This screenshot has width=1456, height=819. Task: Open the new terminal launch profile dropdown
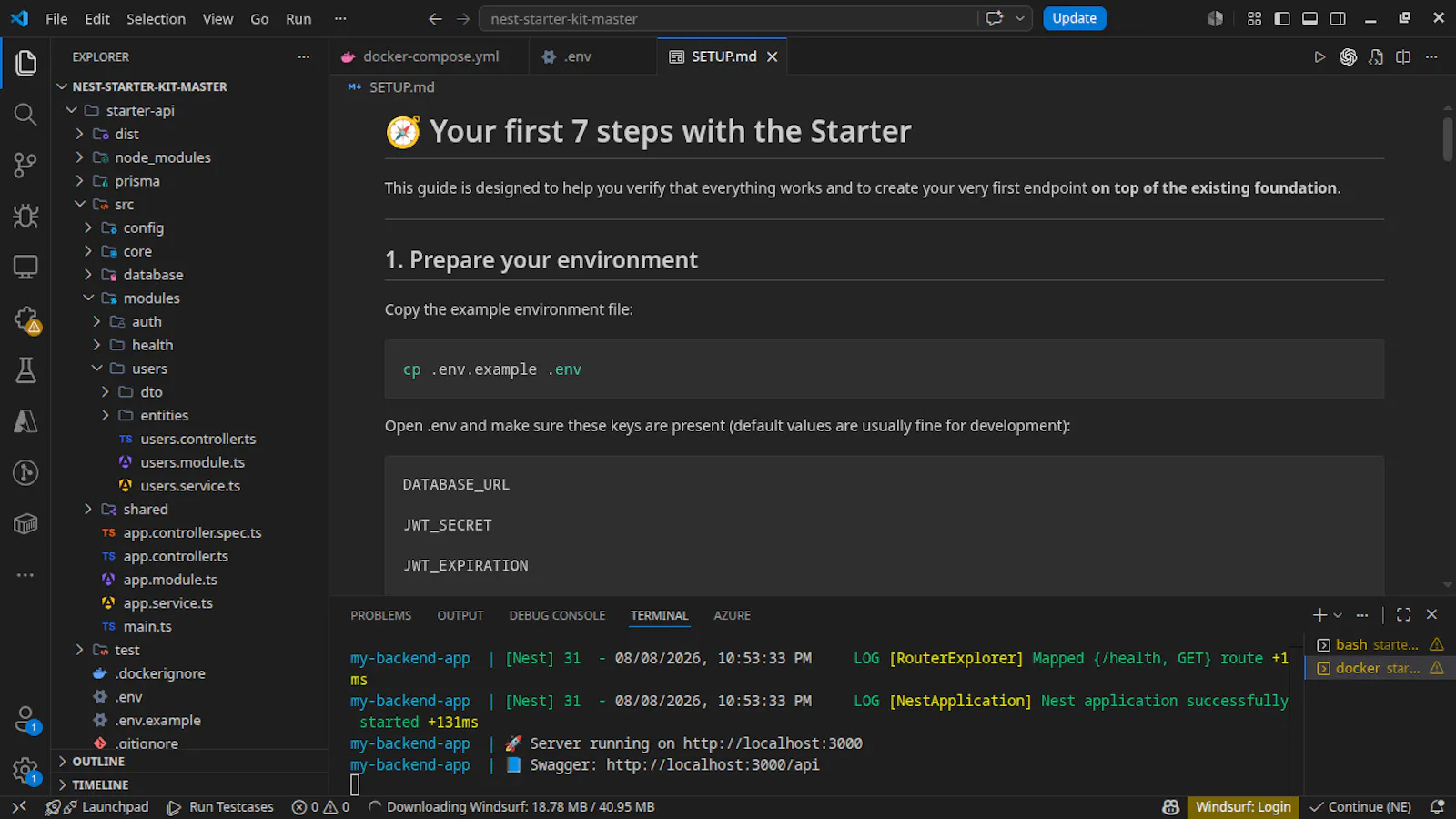click(x=1338, y=615)
